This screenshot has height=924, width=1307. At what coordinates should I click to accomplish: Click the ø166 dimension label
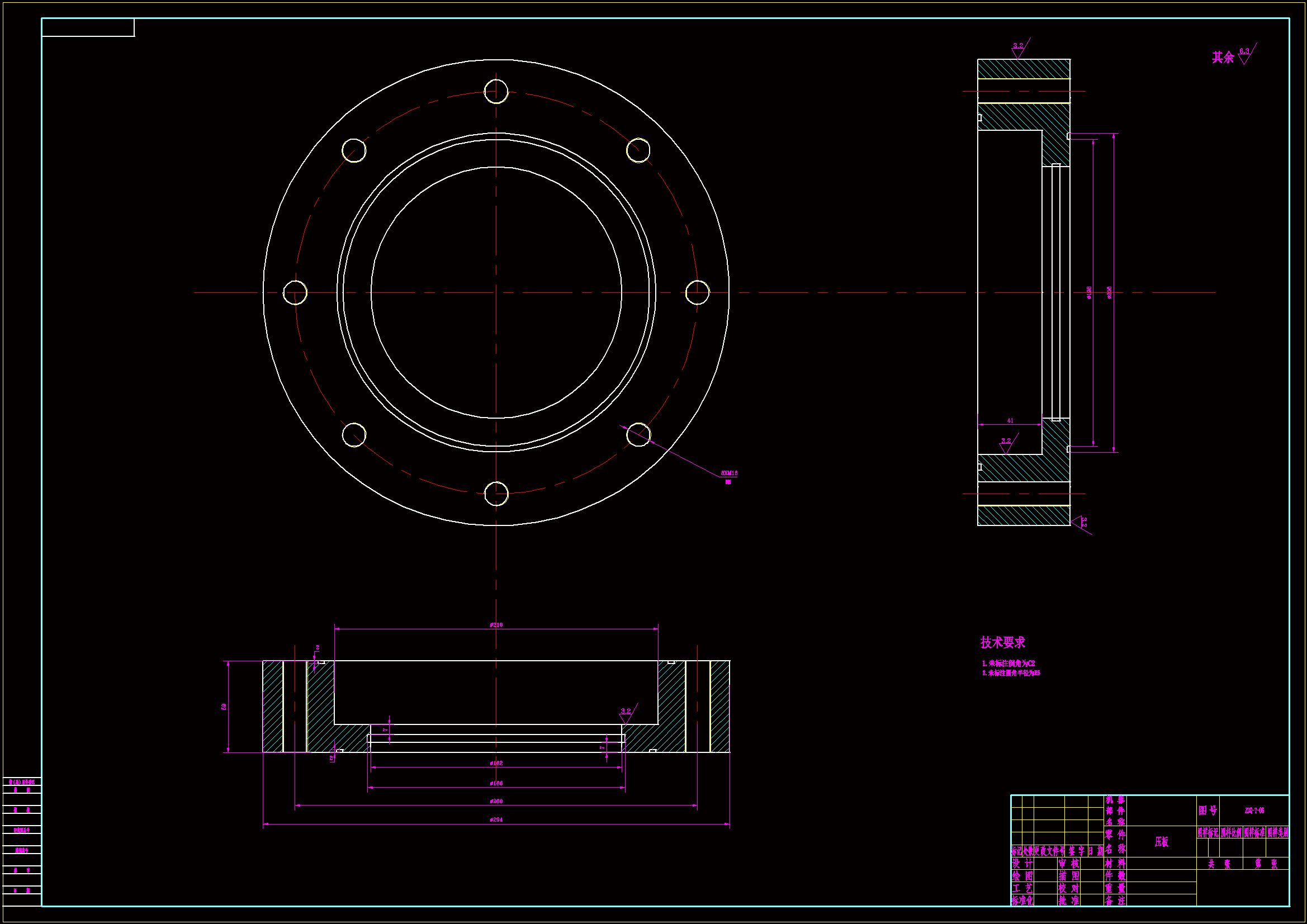(x=496, y=783)
